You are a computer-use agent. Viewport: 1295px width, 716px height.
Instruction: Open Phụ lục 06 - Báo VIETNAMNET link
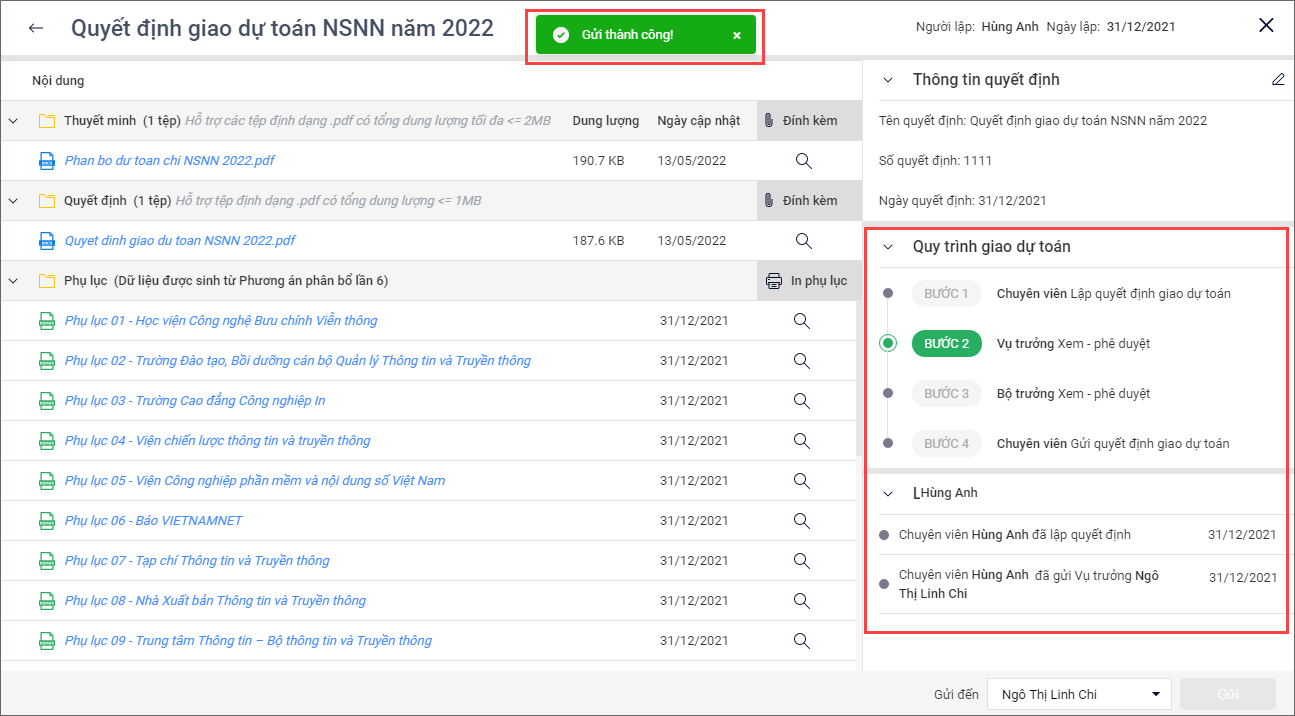tap(153, 521)
